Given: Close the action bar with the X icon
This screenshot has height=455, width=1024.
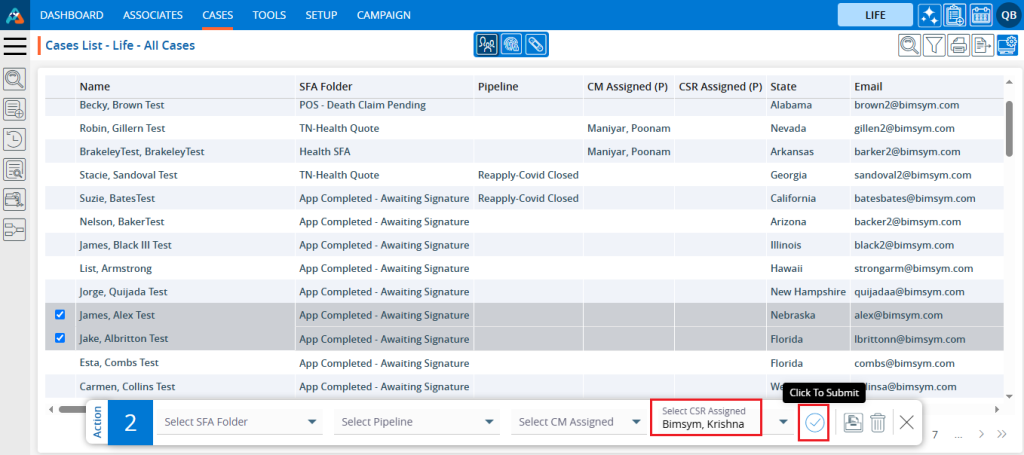Looking at the screenshot, I should pyautogui.click(x=906, y=422).
